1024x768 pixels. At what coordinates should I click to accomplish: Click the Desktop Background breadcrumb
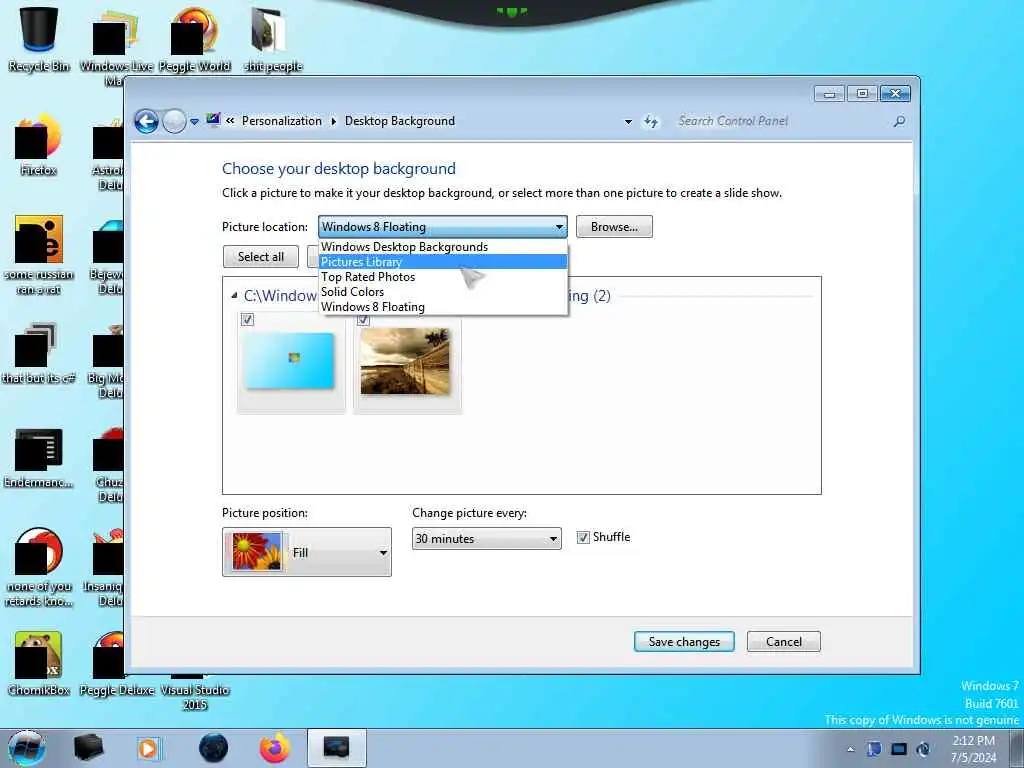pyautogui.click(x=400, y=121)
